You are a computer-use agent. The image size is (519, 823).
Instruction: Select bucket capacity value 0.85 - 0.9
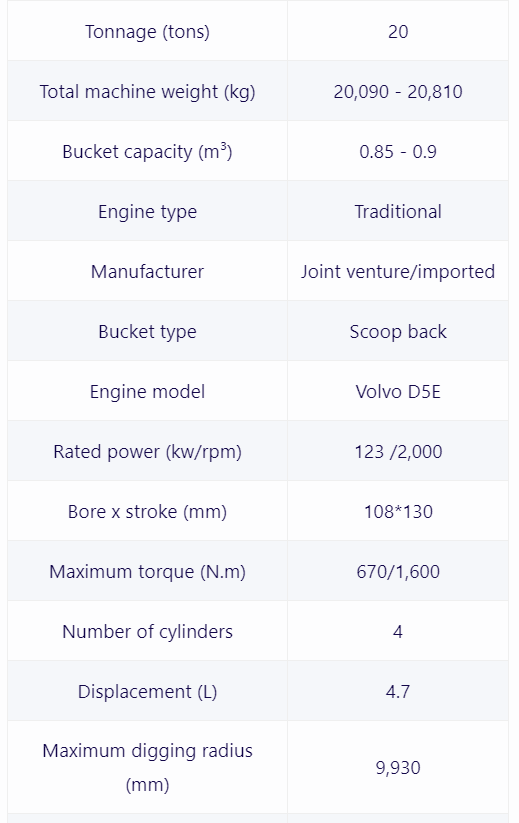pos(398,152)
